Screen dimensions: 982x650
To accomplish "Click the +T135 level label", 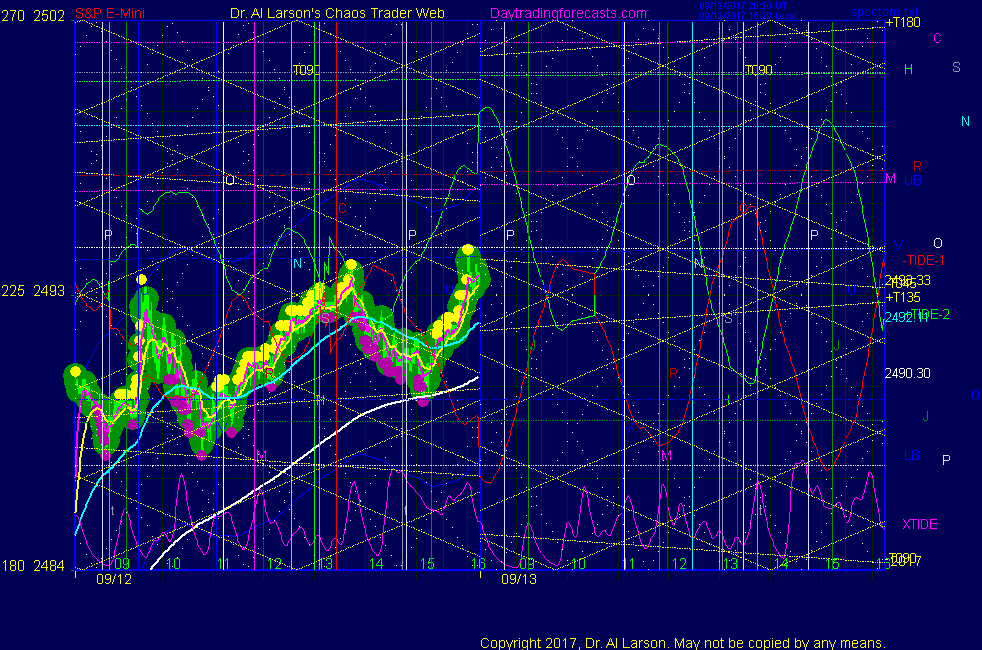I will pyautogui.click(x=903, y=297).
